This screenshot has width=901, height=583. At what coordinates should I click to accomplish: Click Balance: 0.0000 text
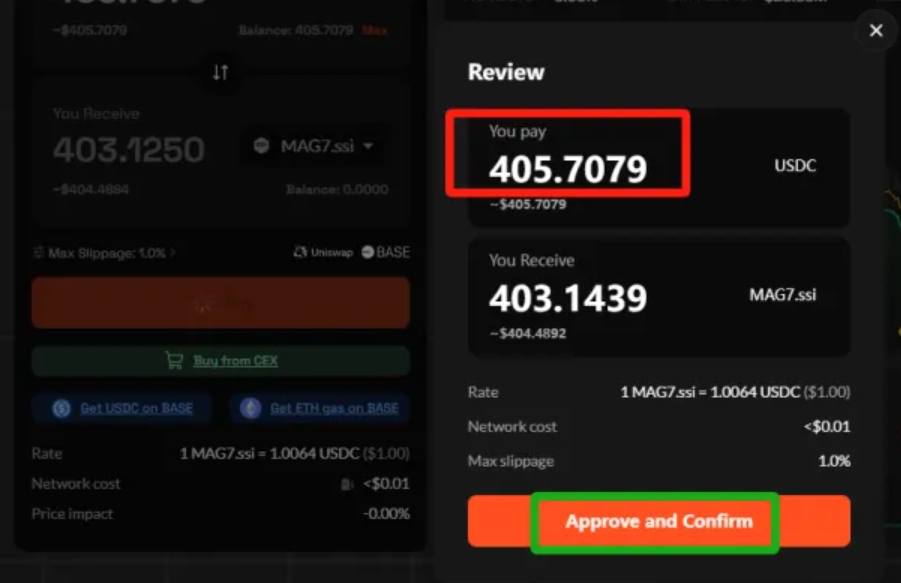click(x=337, y=190)
